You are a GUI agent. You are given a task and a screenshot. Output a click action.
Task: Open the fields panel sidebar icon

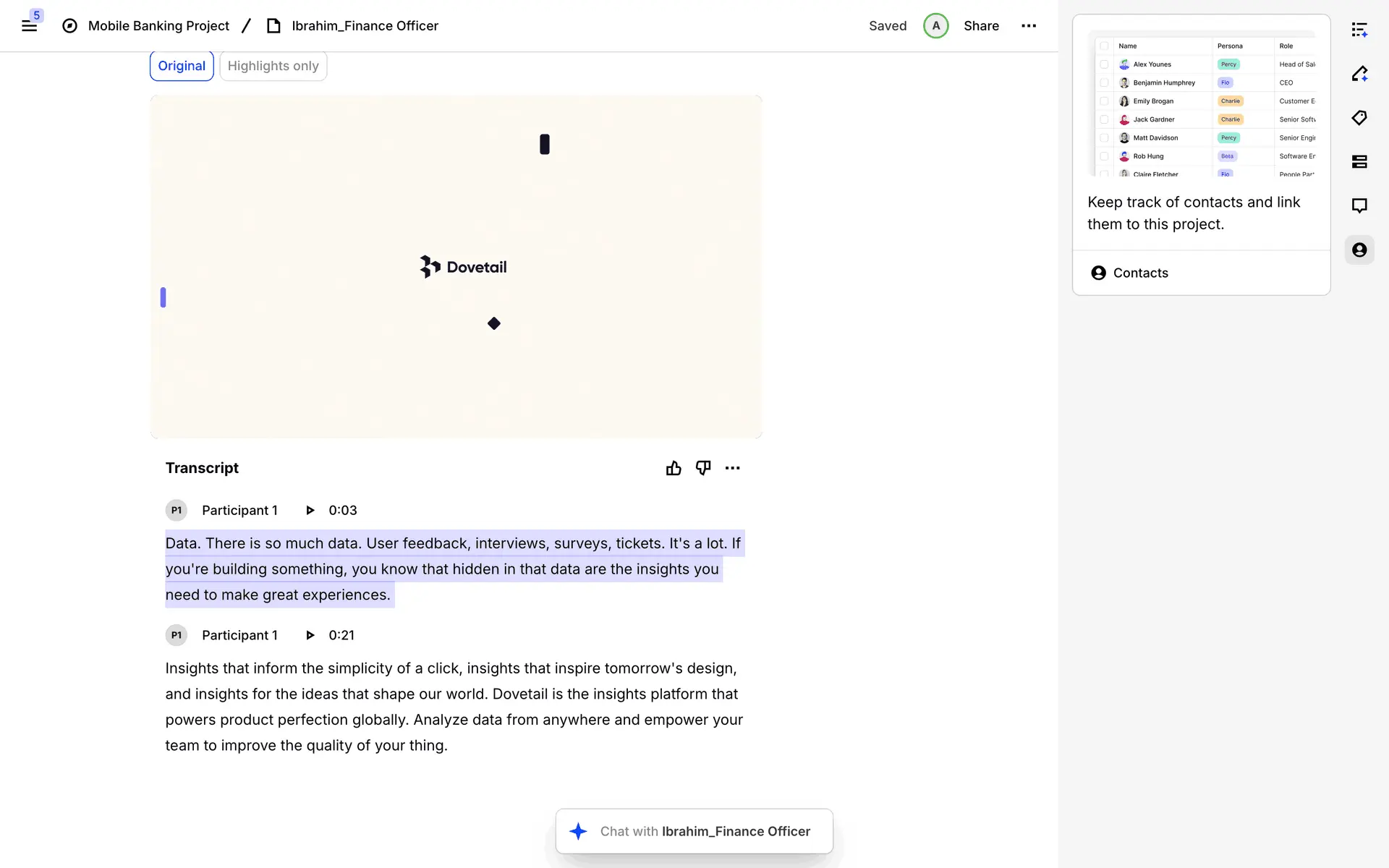point(1359,162)
